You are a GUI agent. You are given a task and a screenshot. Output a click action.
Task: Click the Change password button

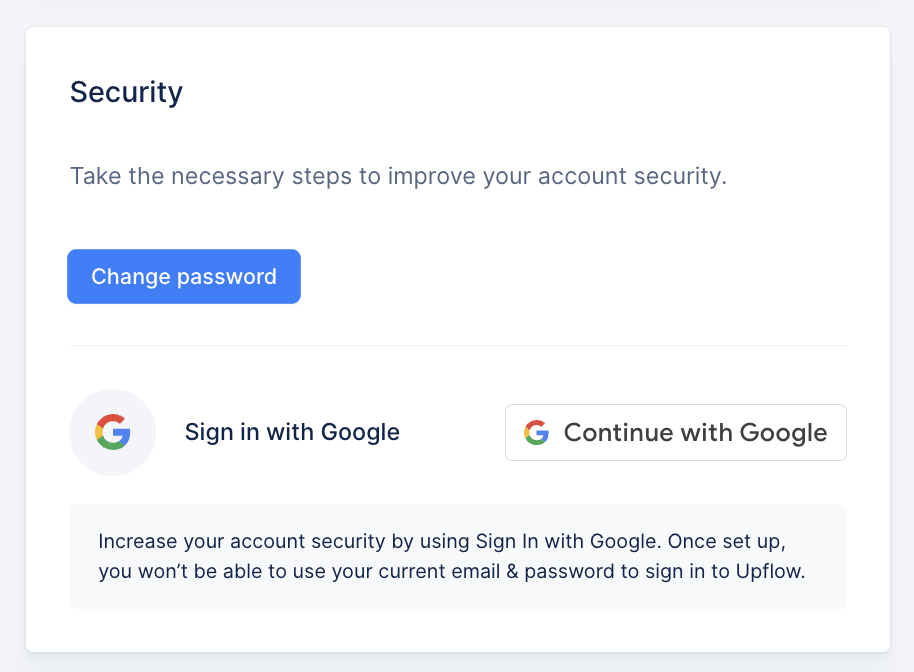pos(184,276)
